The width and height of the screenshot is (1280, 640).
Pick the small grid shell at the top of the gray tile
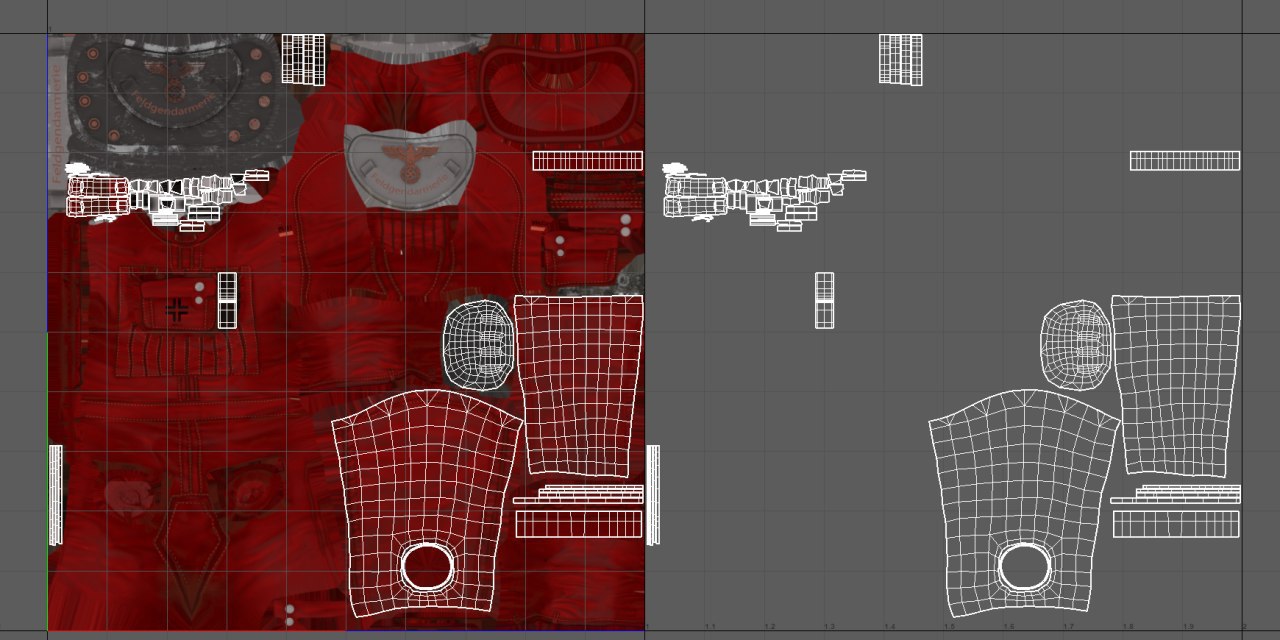click(901, 59)
